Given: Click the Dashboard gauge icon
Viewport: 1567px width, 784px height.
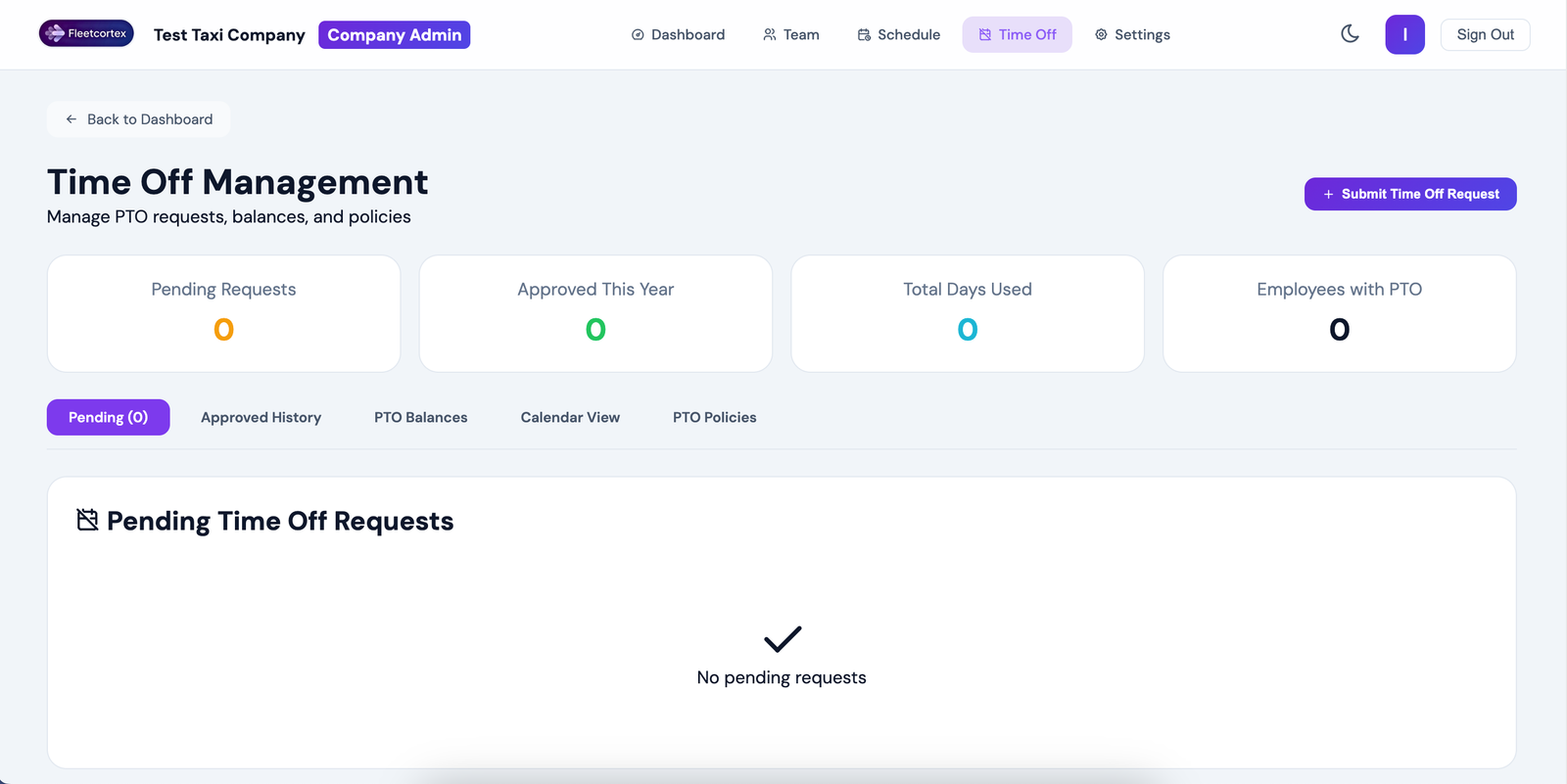Looking at the screenshot, I should [x=638, y=34].
